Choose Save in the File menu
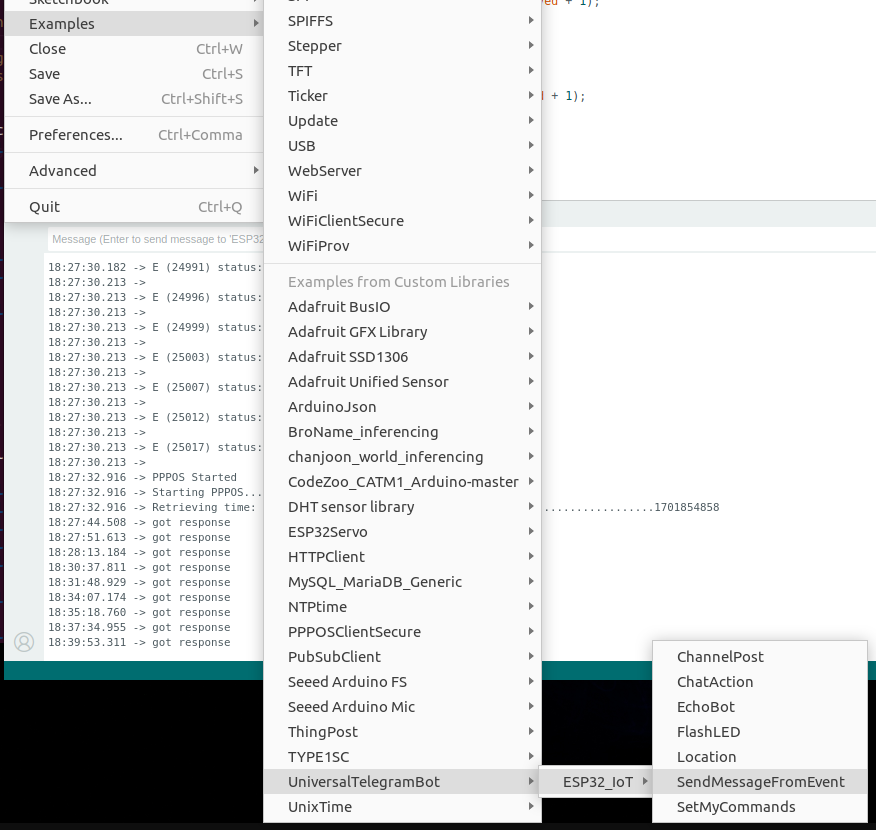This screenshot has height=830, width=876. [x=134, y=74]
